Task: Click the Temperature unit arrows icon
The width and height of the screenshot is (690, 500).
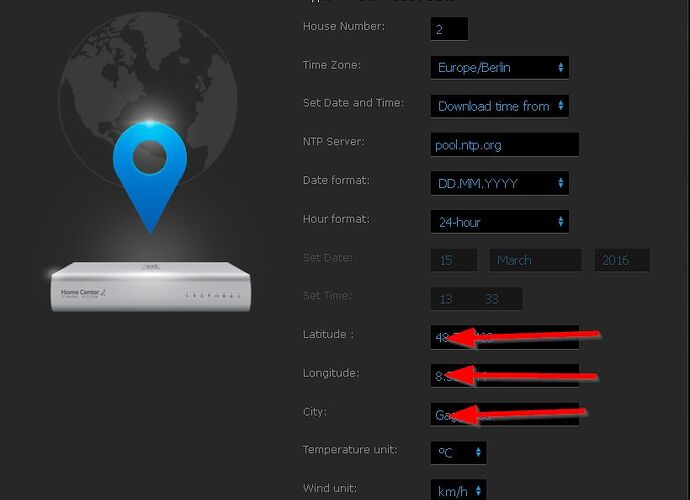Action: coord(478,452)
